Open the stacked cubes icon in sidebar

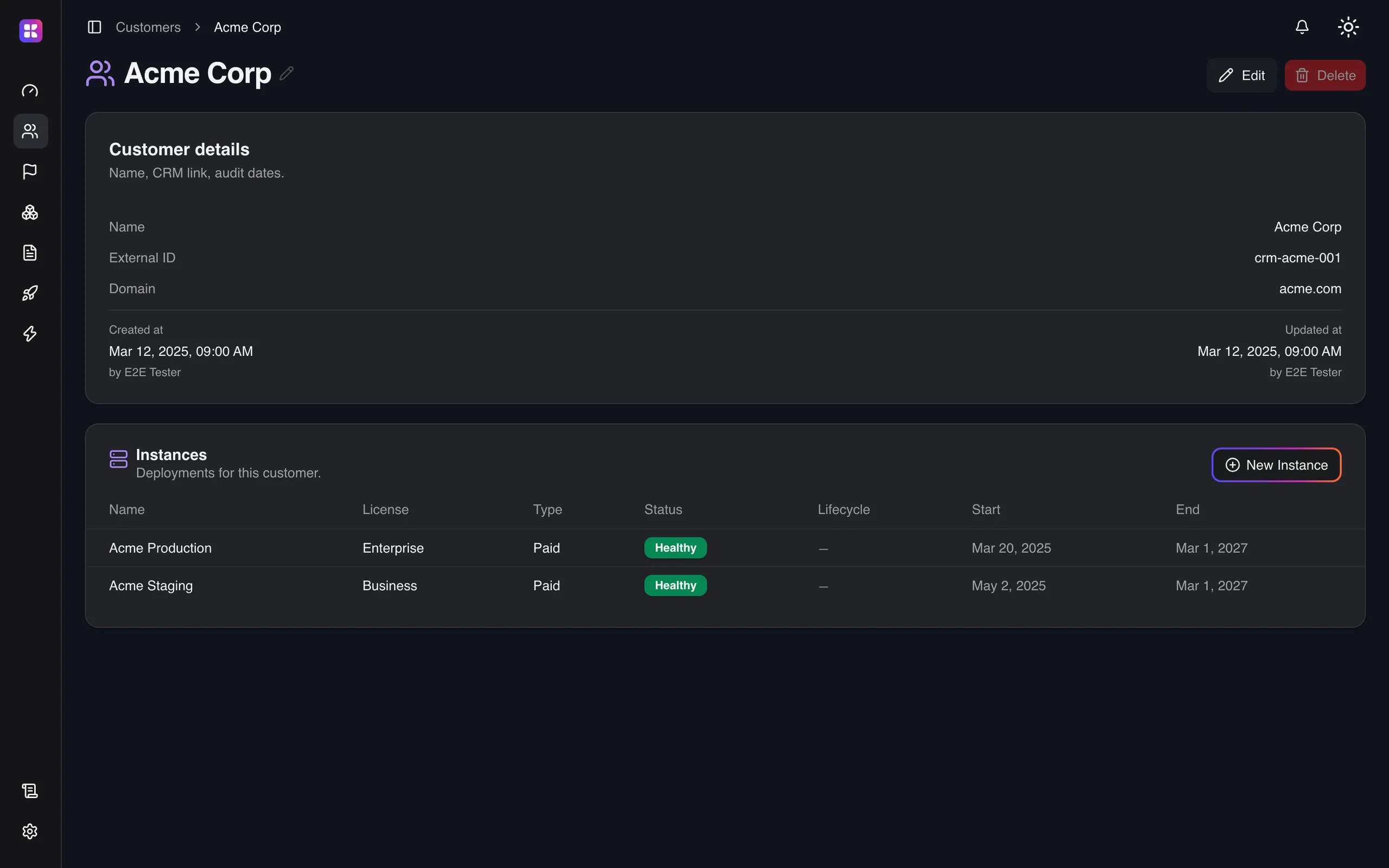[x=30, y=213]
